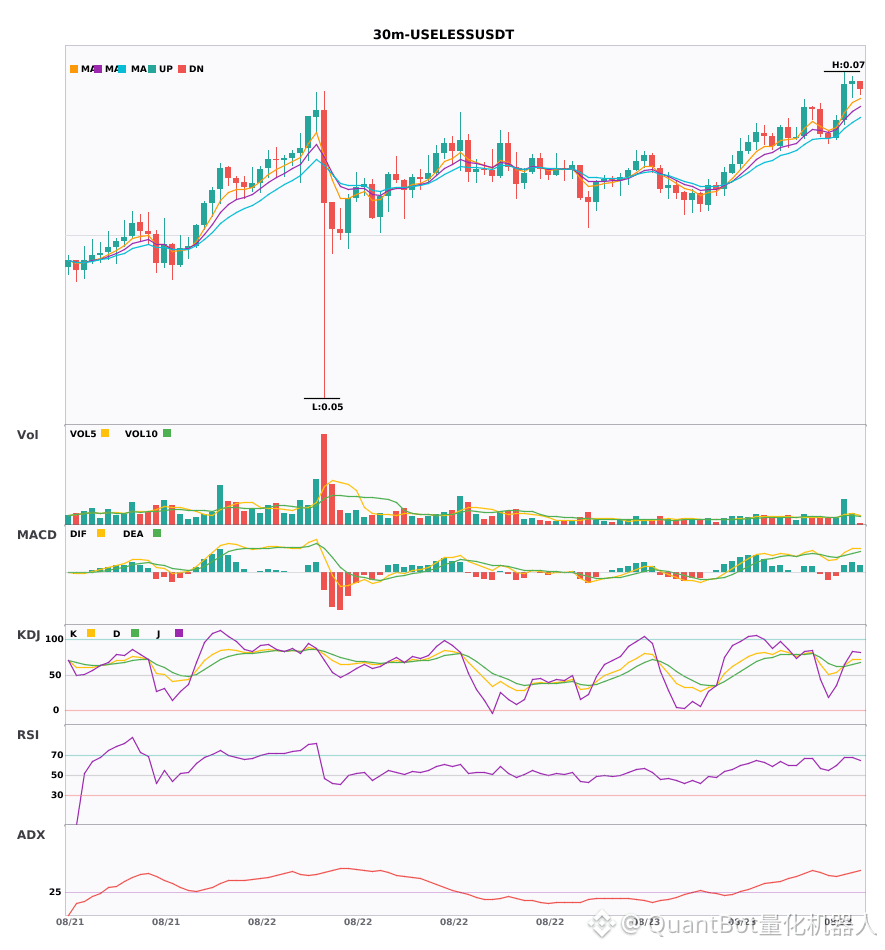Click the UP legend text
This screenshot has height=950, width=885.
click(x=166, y=69)
